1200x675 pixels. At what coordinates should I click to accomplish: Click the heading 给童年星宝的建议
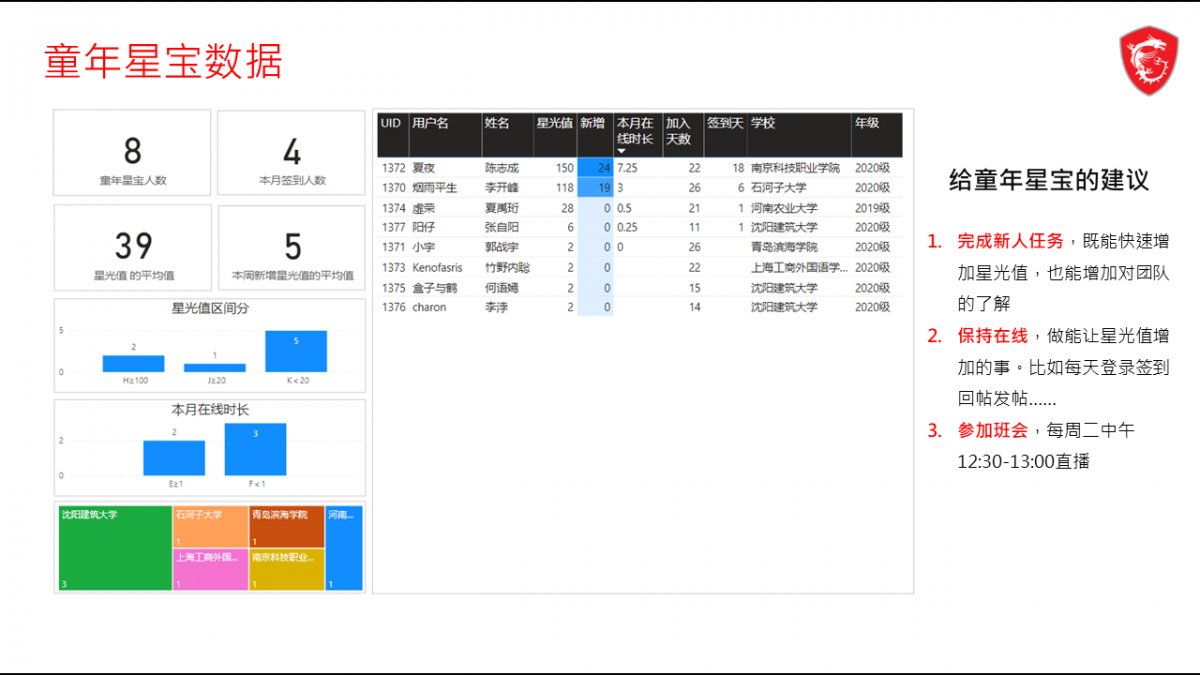1049,181
